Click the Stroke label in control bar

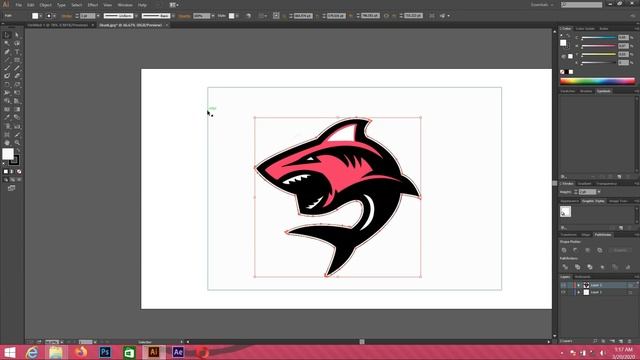[67, 16]
